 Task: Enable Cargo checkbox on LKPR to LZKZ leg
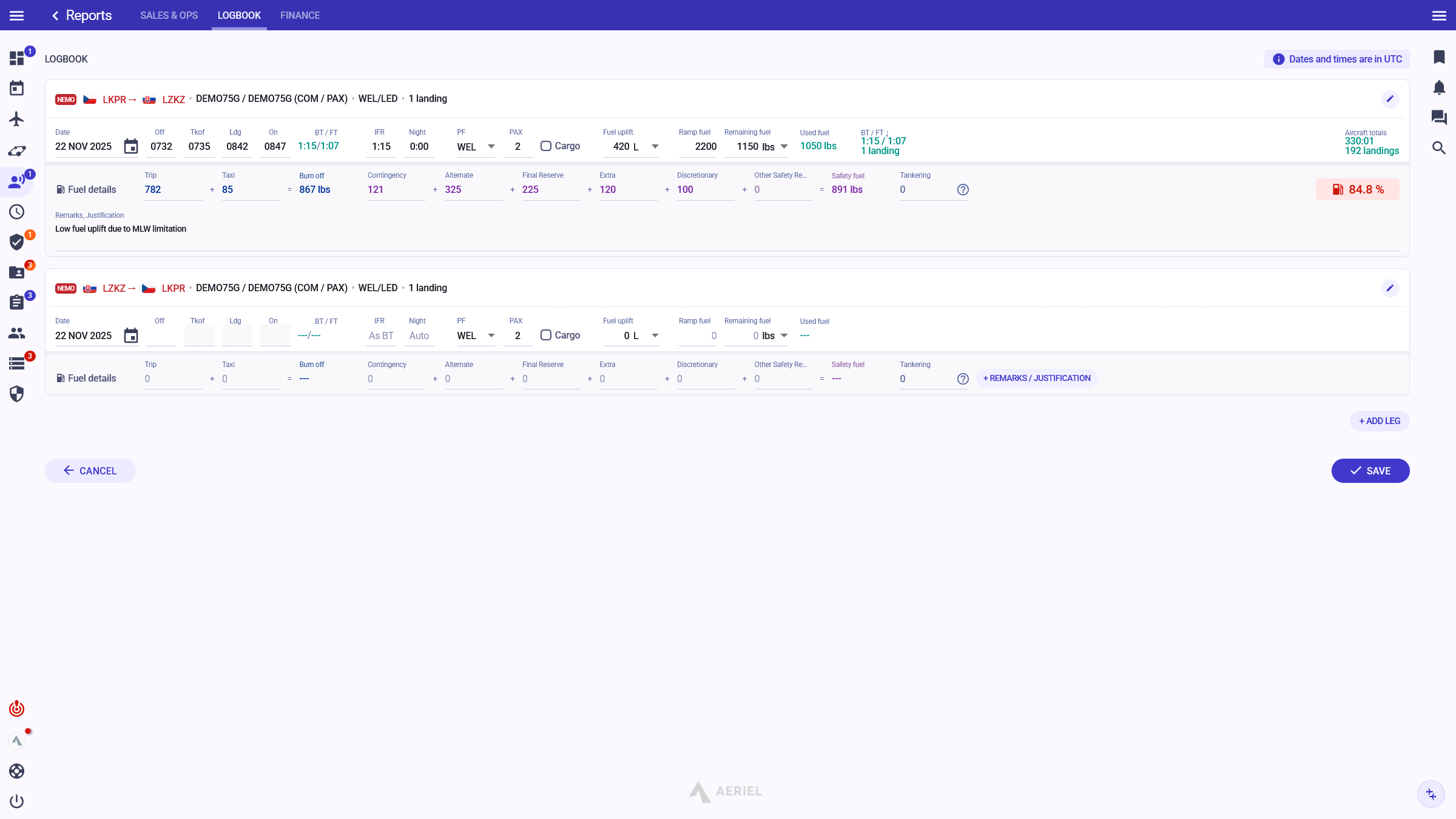coord(546,146)
